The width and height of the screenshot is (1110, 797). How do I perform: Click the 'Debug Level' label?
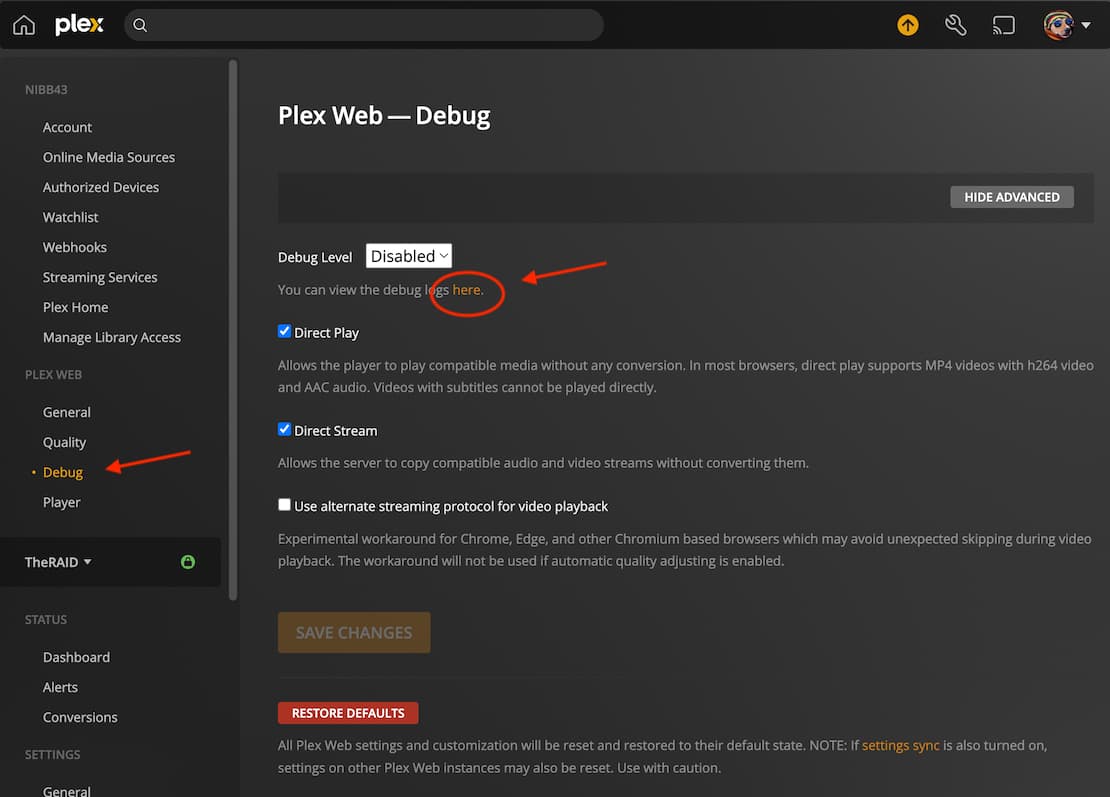point(315,257)
